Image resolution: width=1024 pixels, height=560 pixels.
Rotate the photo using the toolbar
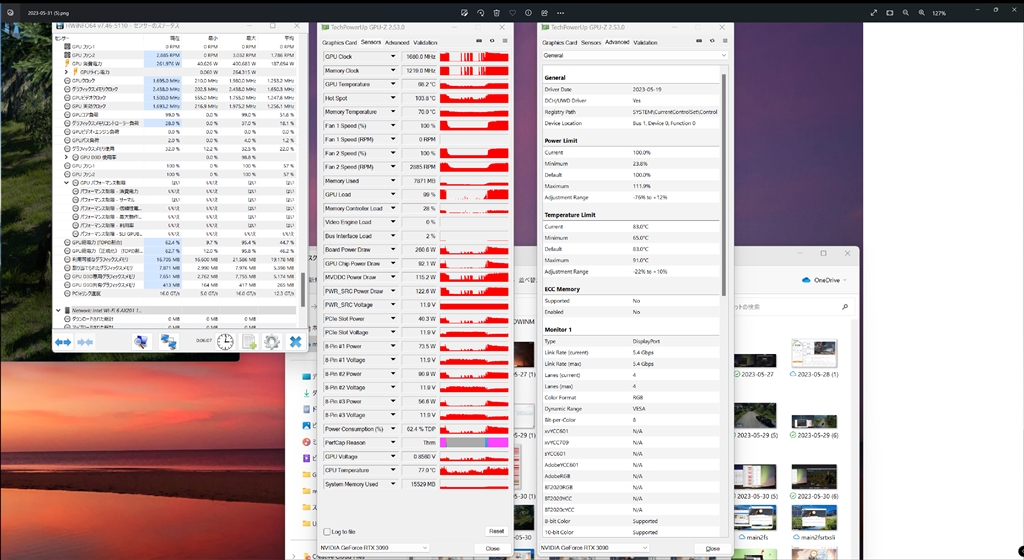[x=481, y=12]
